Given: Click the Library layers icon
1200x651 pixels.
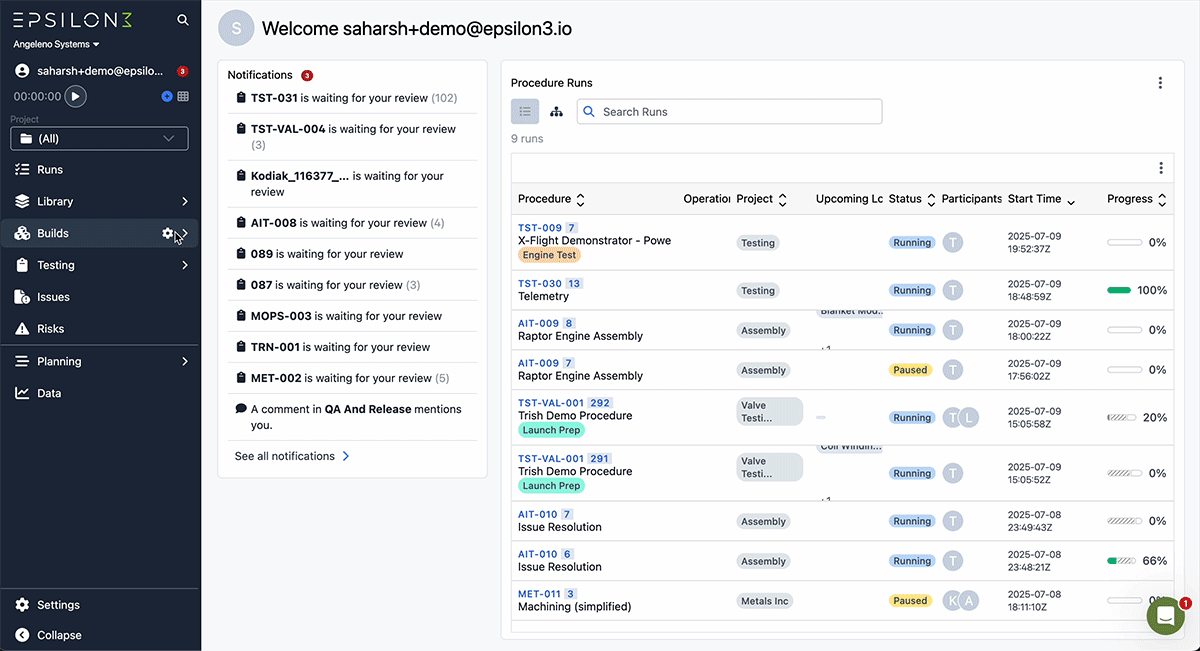Looking at the screenshot, I should (x=22, y=201).
